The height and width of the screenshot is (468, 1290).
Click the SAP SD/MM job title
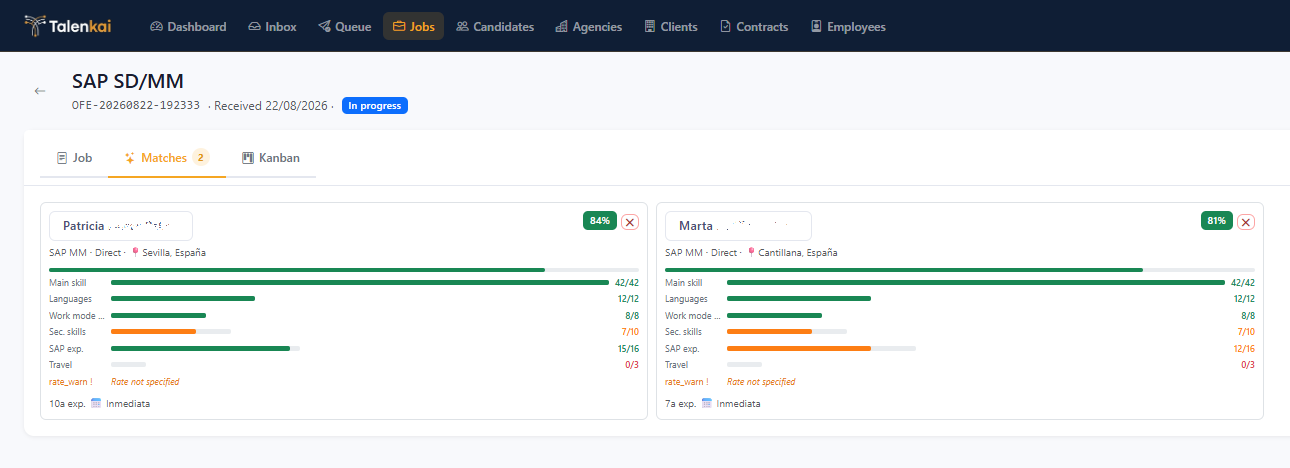click(128, 81)
